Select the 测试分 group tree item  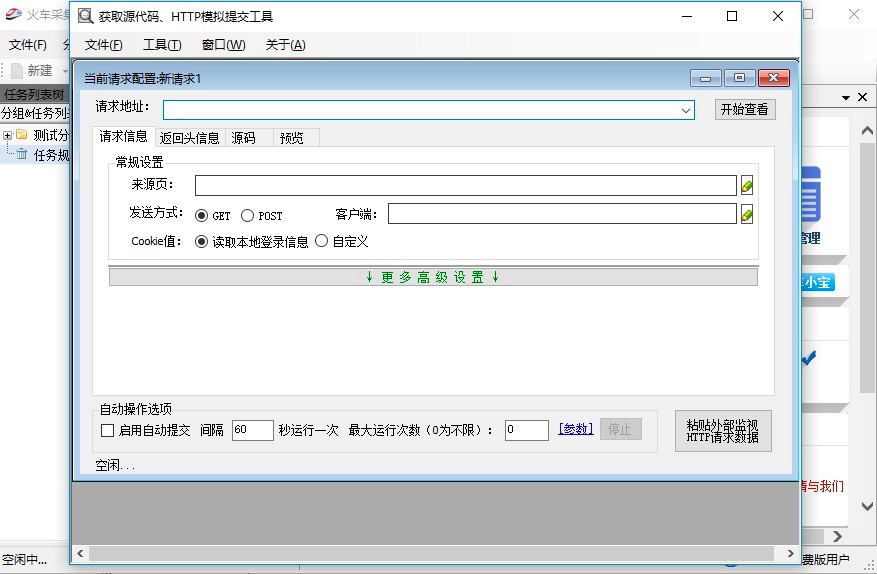(x=50, y=135)
